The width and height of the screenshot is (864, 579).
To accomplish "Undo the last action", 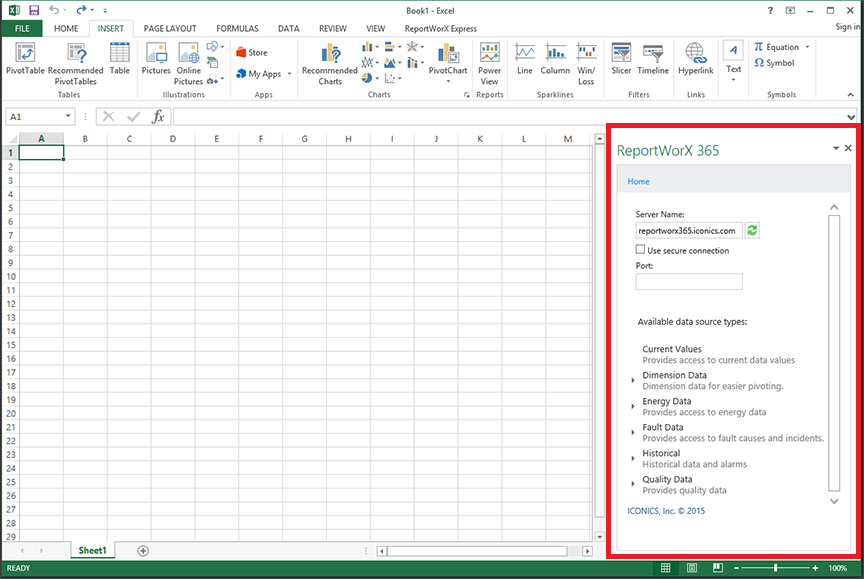I will (x=54, y=10).
